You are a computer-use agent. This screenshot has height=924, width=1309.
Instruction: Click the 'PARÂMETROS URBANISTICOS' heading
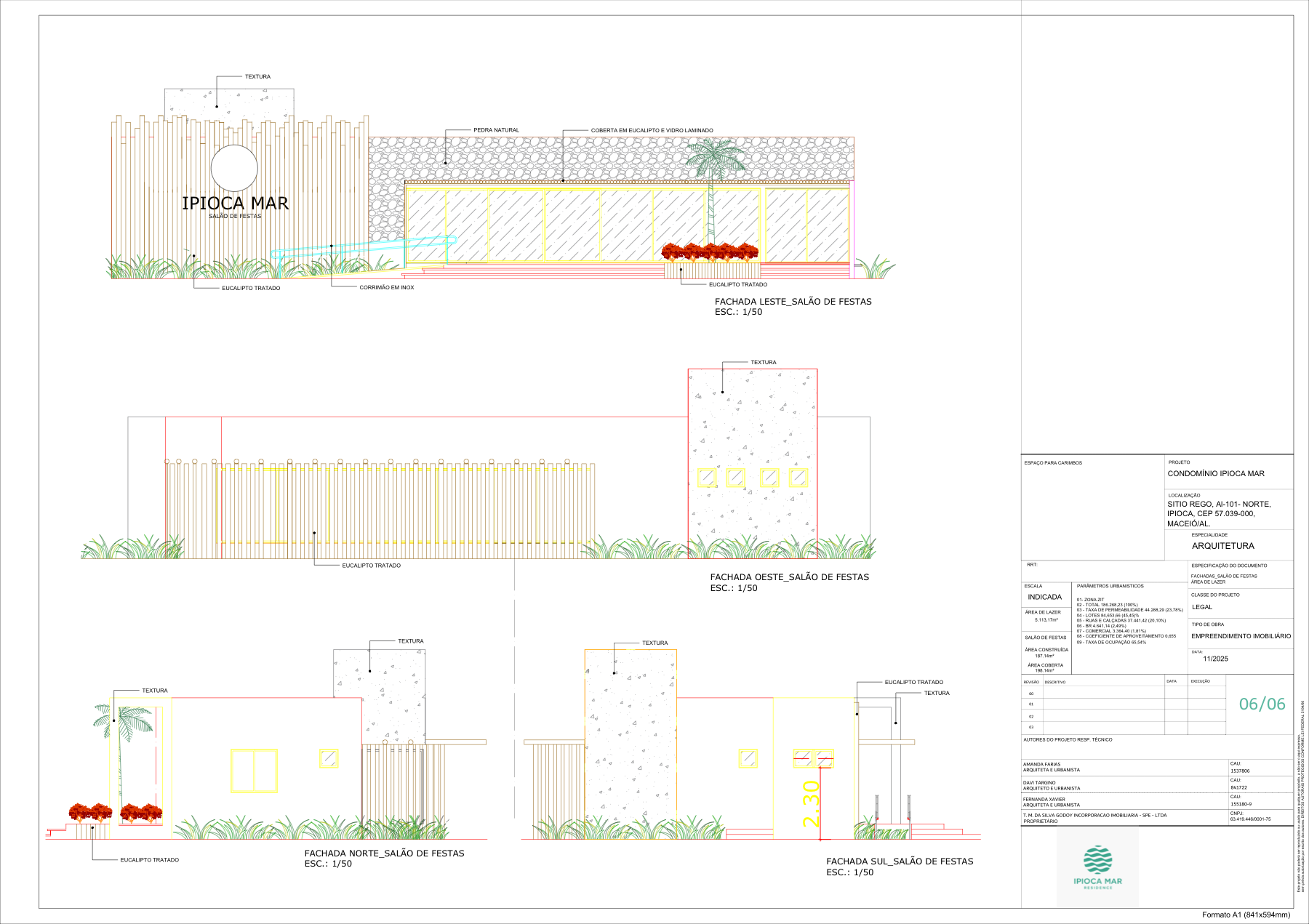1110,586
